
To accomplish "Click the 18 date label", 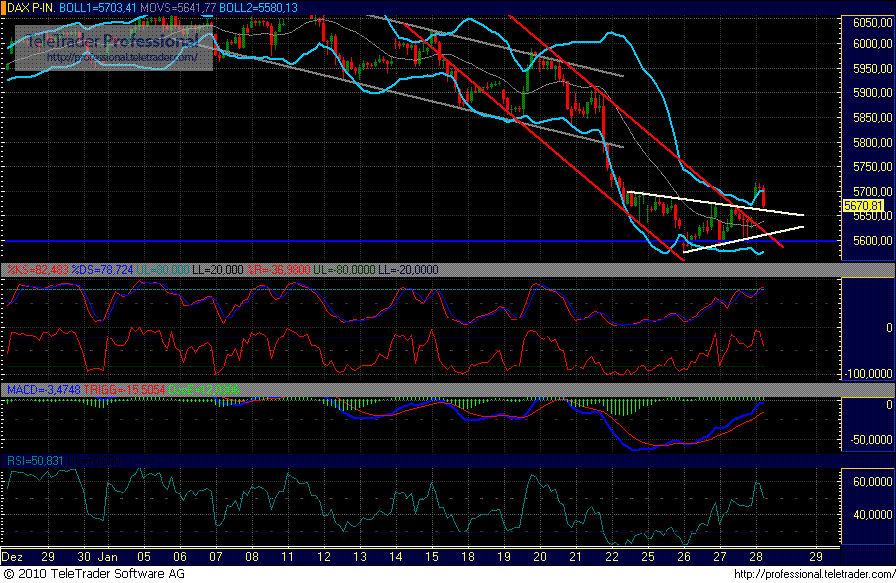I will tap(467, 557).
